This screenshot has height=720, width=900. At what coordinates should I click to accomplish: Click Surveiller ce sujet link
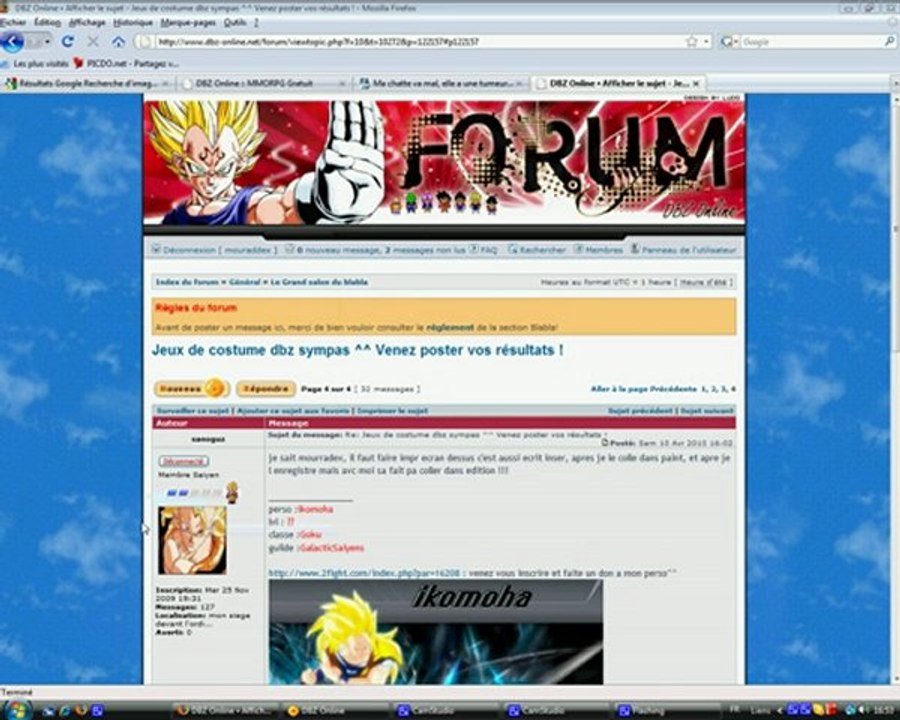pos(193,411)
